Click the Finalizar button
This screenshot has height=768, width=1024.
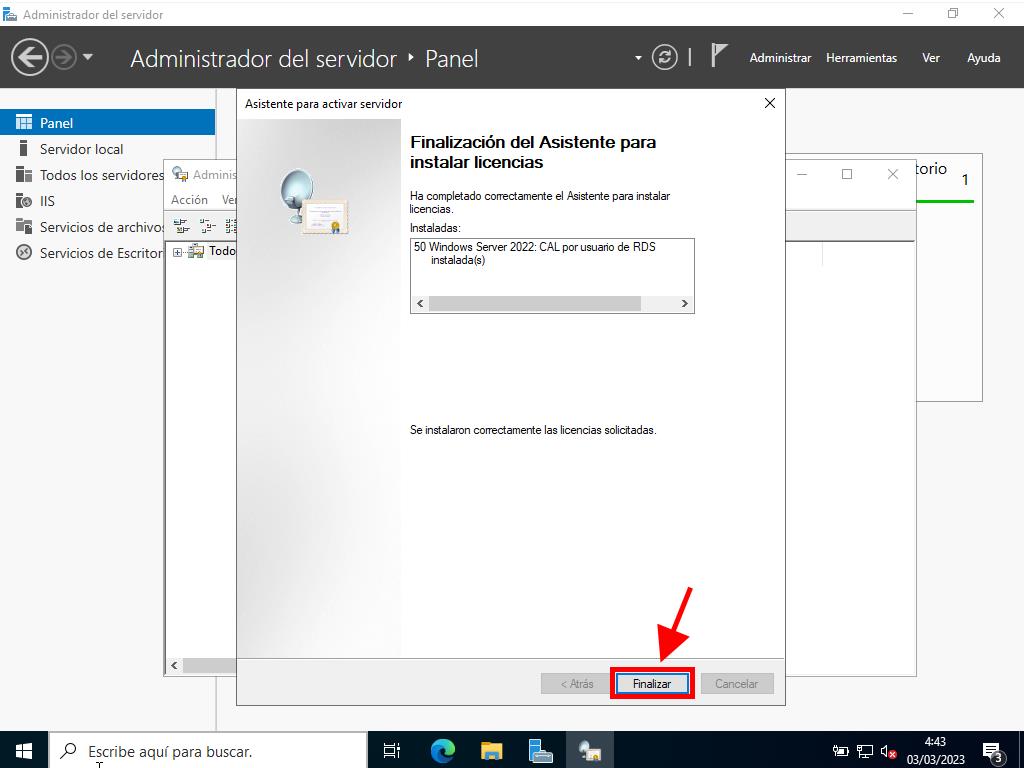pos(651,684)
